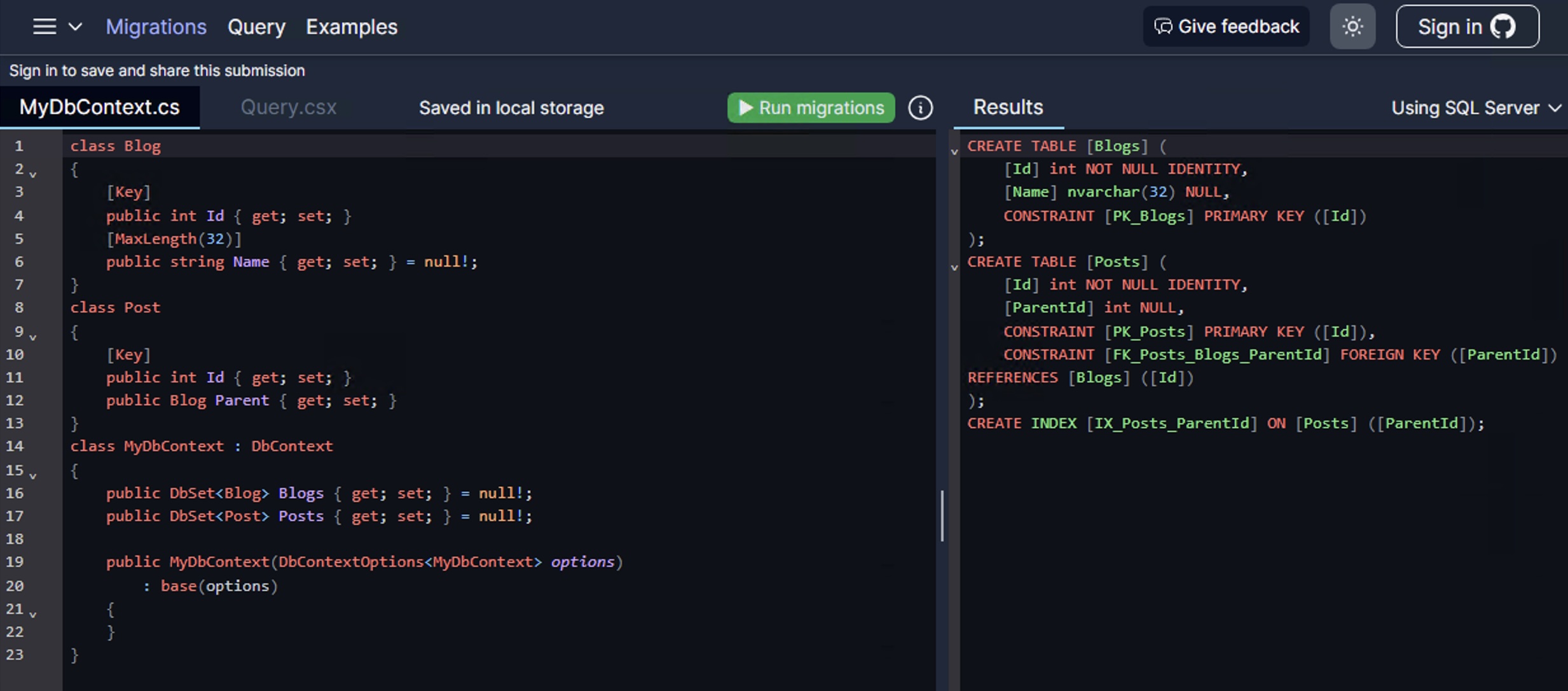Viewport: 1568px width, 691px height.
Task: Collapse the CREATE TABLE Blogs block
Action: tap(954, 151)
